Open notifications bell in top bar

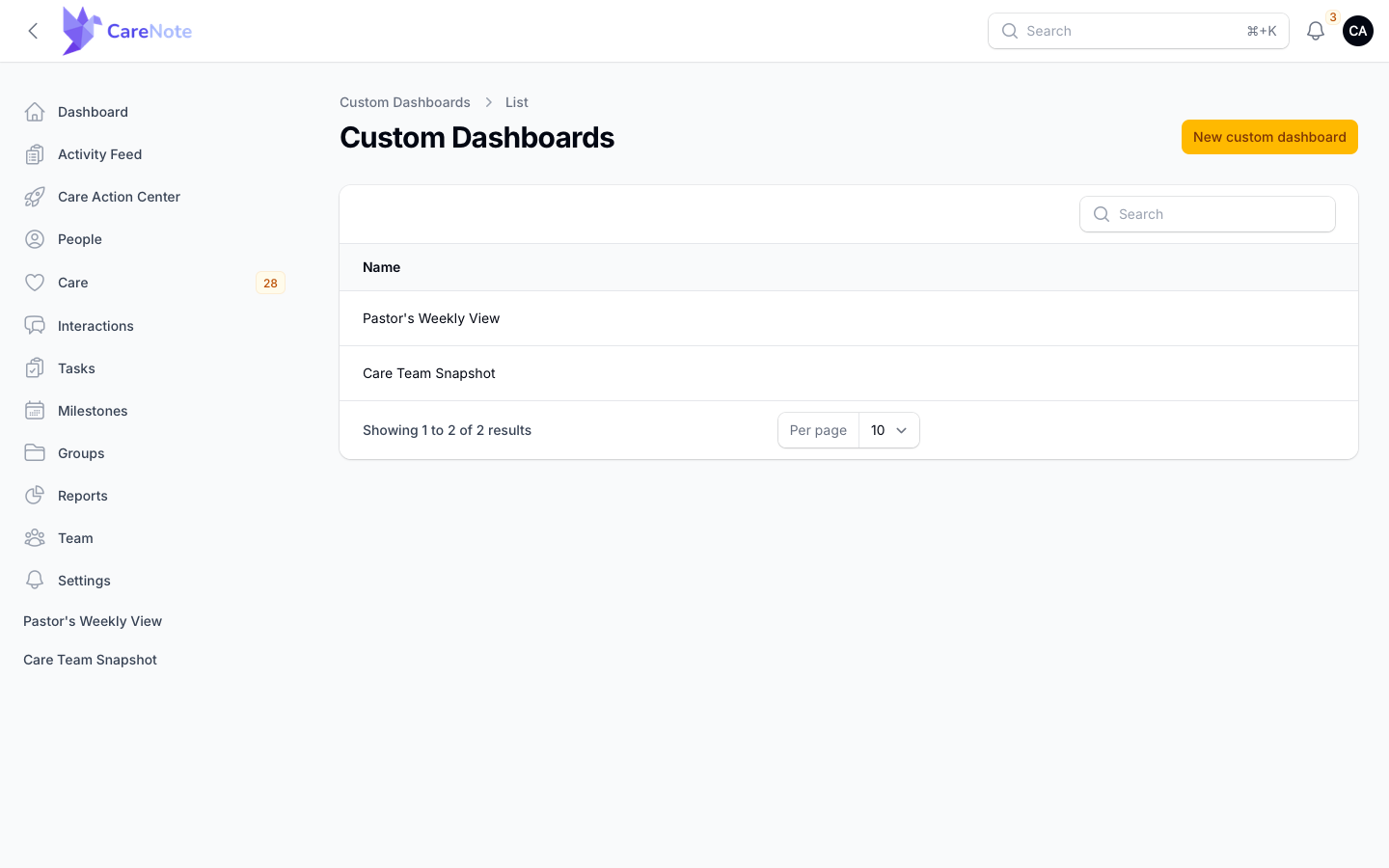[1316, 31]
